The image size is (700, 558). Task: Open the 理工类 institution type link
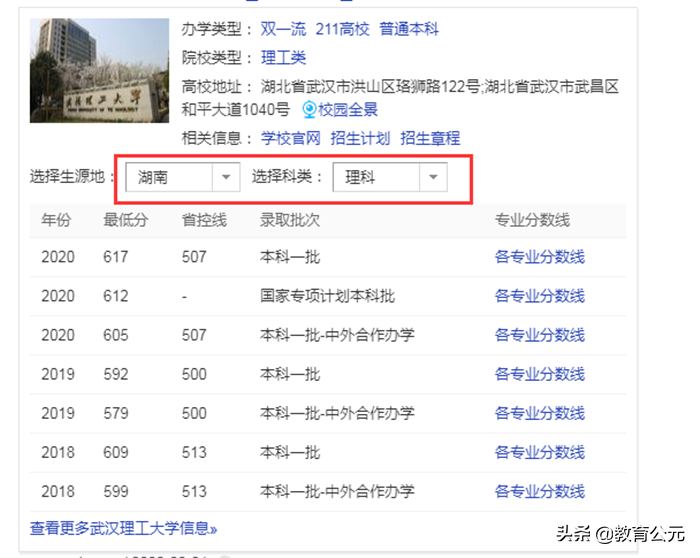pyautogui.click(x=283, y=58)
